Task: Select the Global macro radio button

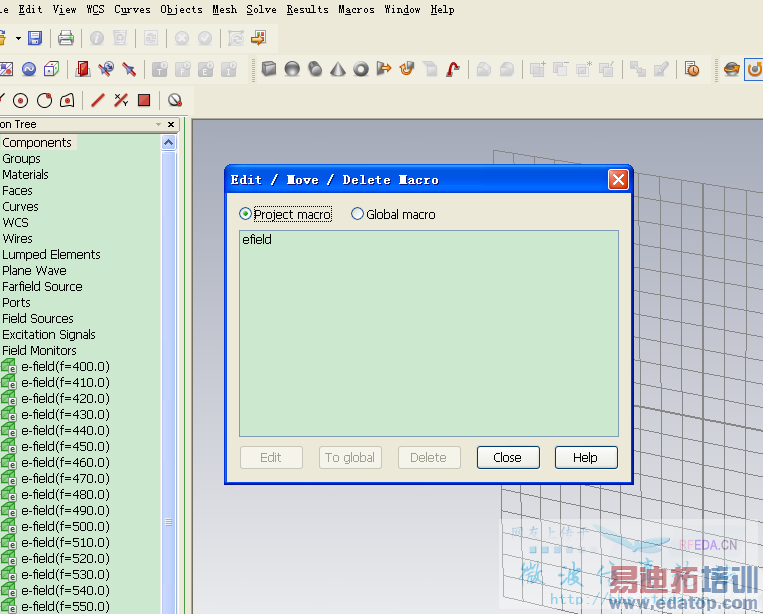Action: 357,214
